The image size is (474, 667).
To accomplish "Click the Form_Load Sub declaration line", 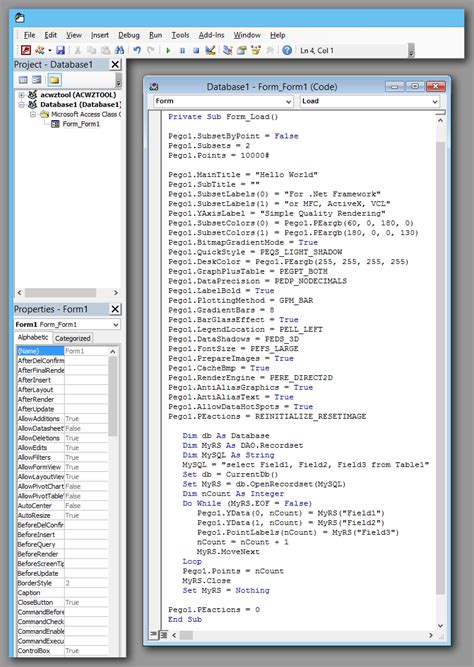I will click(x=223, y=117).
